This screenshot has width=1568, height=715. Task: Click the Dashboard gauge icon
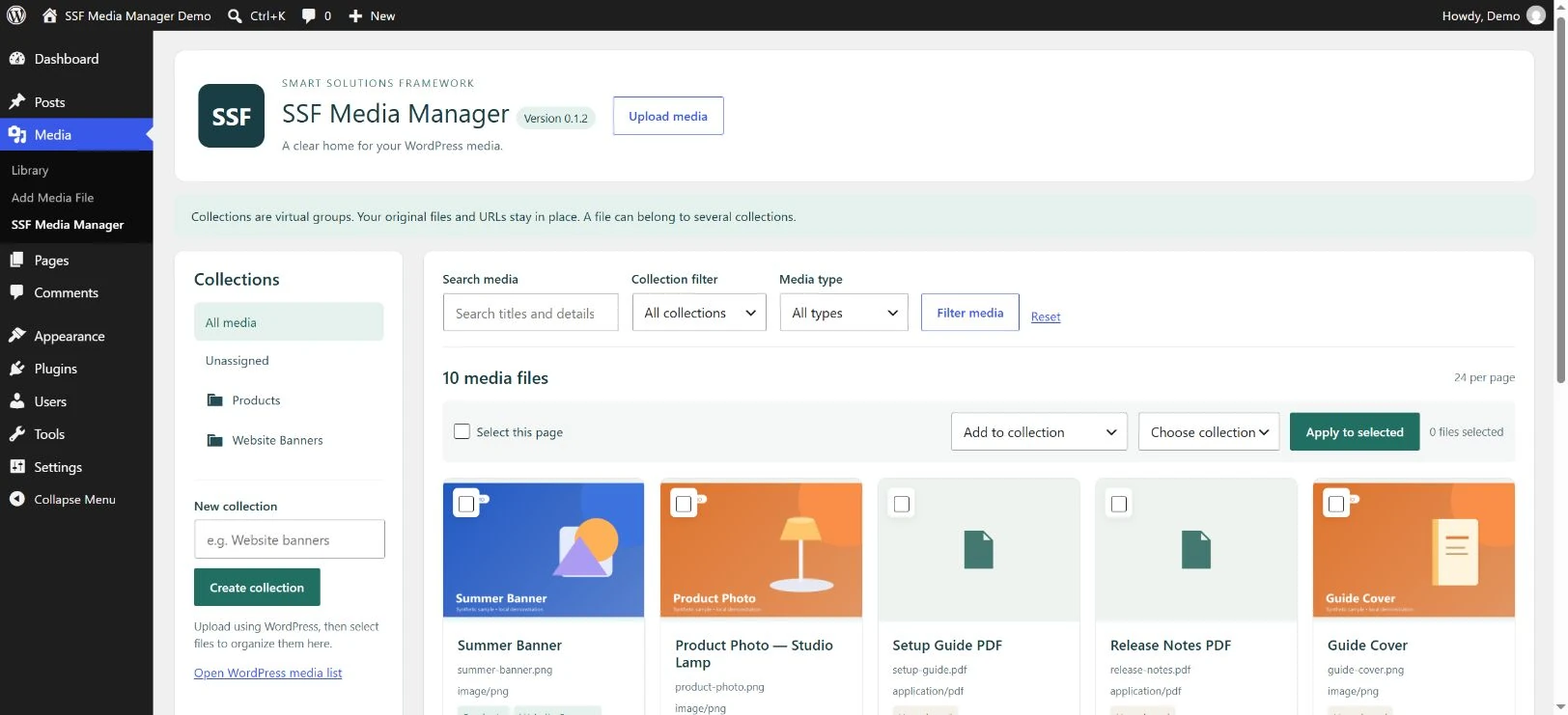(16, 59)
